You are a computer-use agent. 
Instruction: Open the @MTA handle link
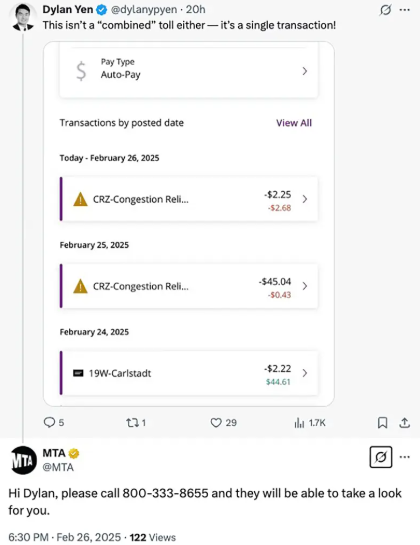point(58,467)
